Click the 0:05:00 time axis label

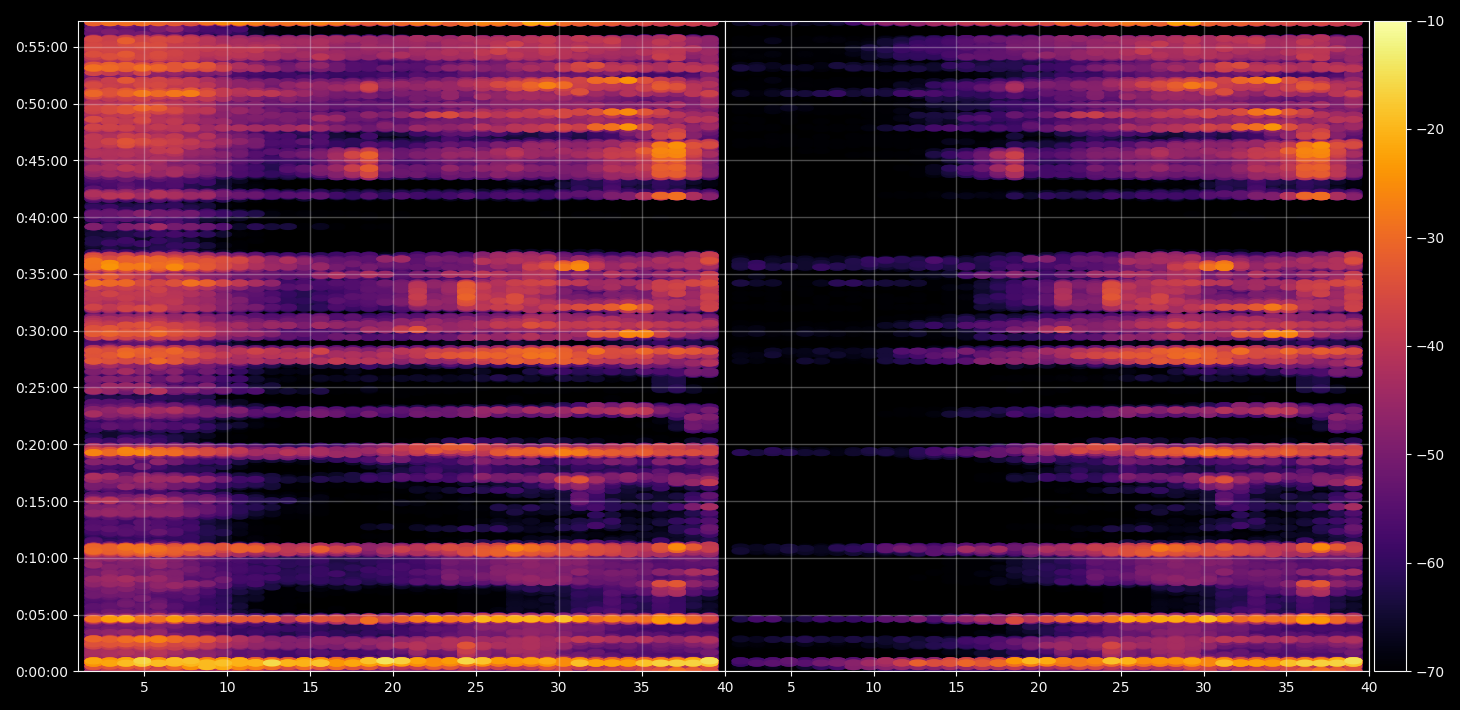(42, 615)
